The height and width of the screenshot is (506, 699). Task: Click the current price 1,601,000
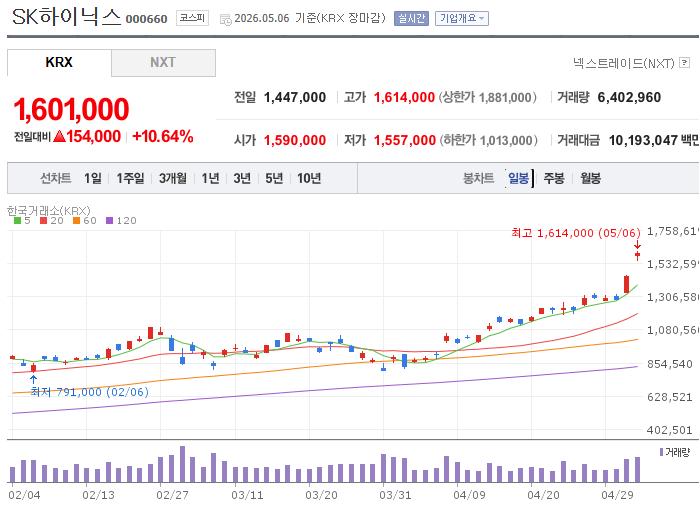71,109
